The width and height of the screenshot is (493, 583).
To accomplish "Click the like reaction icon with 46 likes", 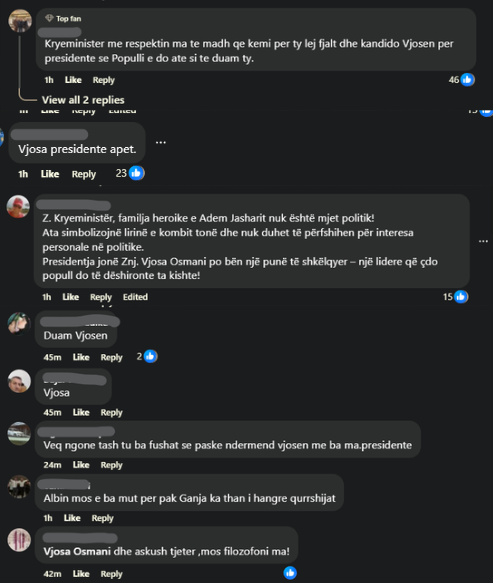I will coord(467,80).
